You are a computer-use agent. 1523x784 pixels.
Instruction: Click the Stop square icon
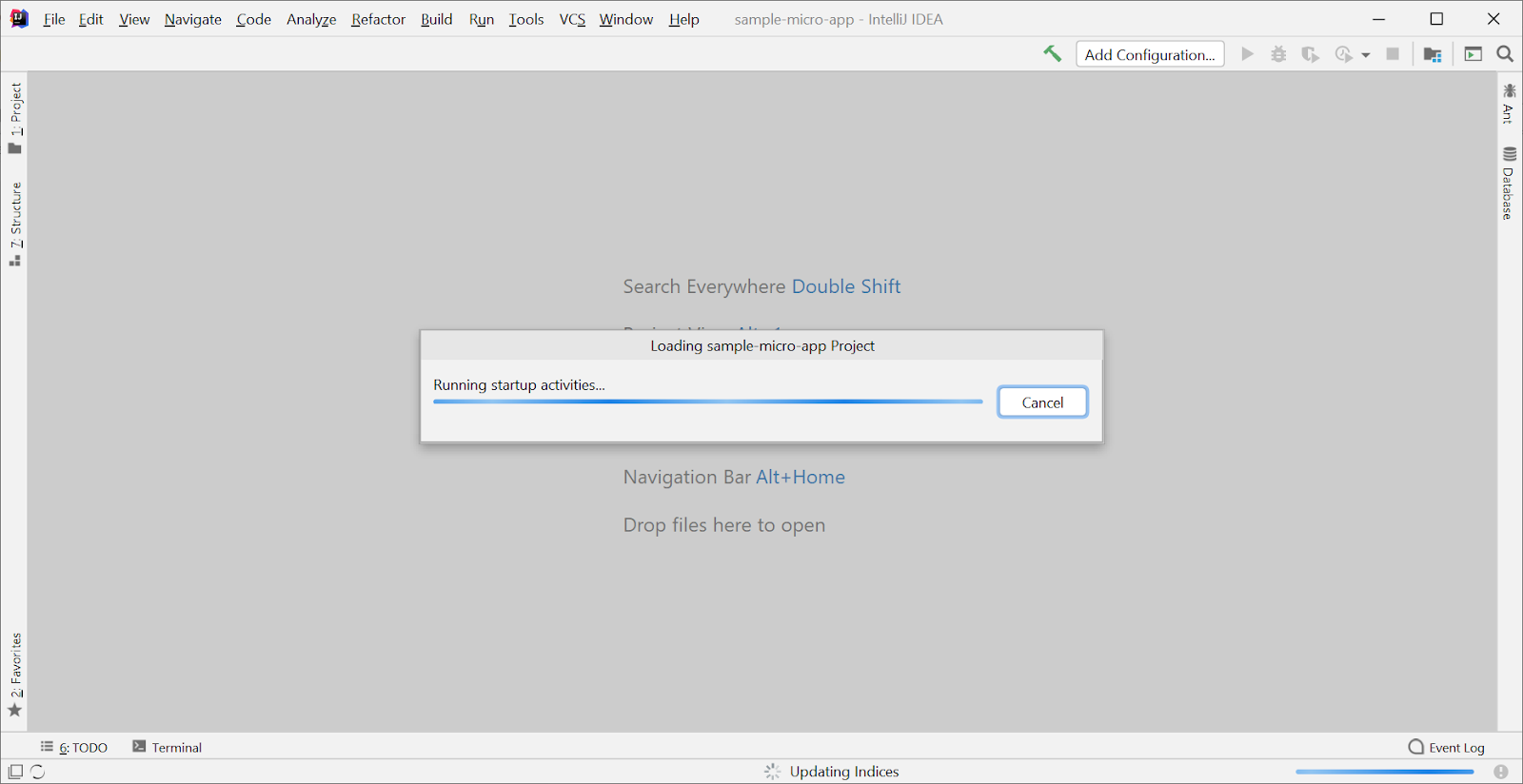pyautogui.click(x=1393, y=54)
